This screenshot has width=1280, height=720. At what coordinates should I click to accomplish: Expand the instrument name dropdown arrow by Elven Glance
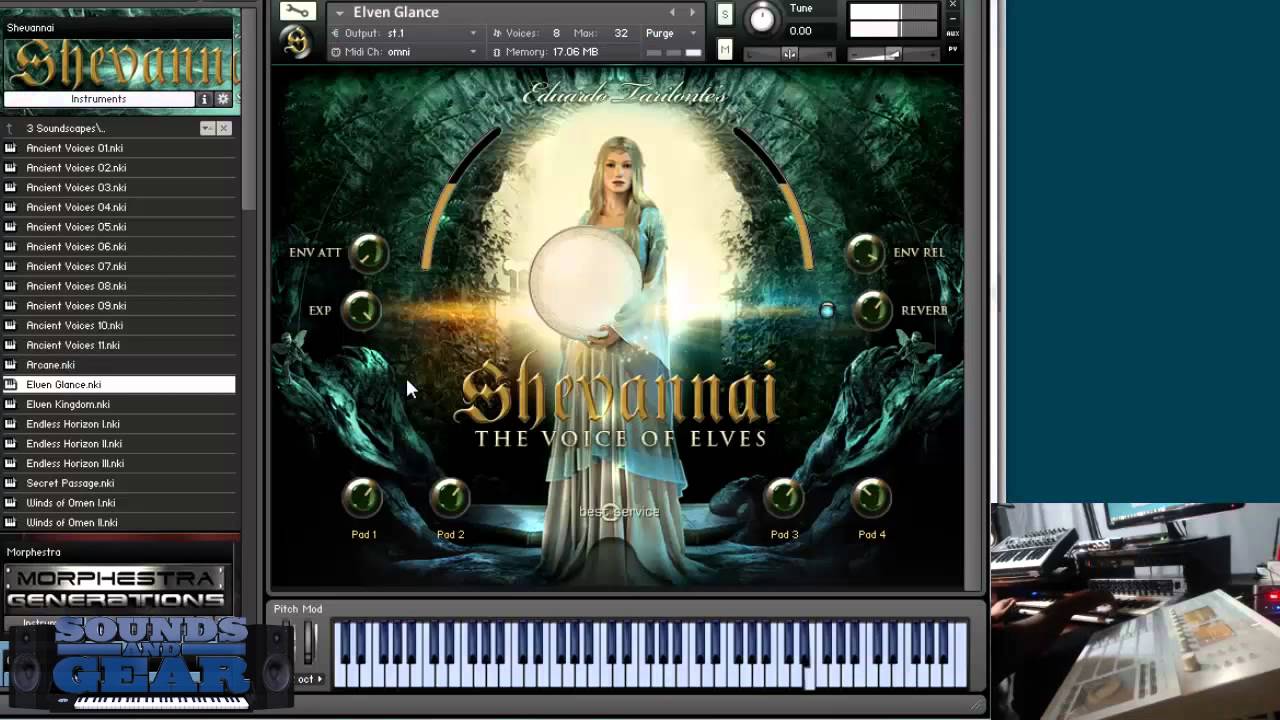coord(340,13)
